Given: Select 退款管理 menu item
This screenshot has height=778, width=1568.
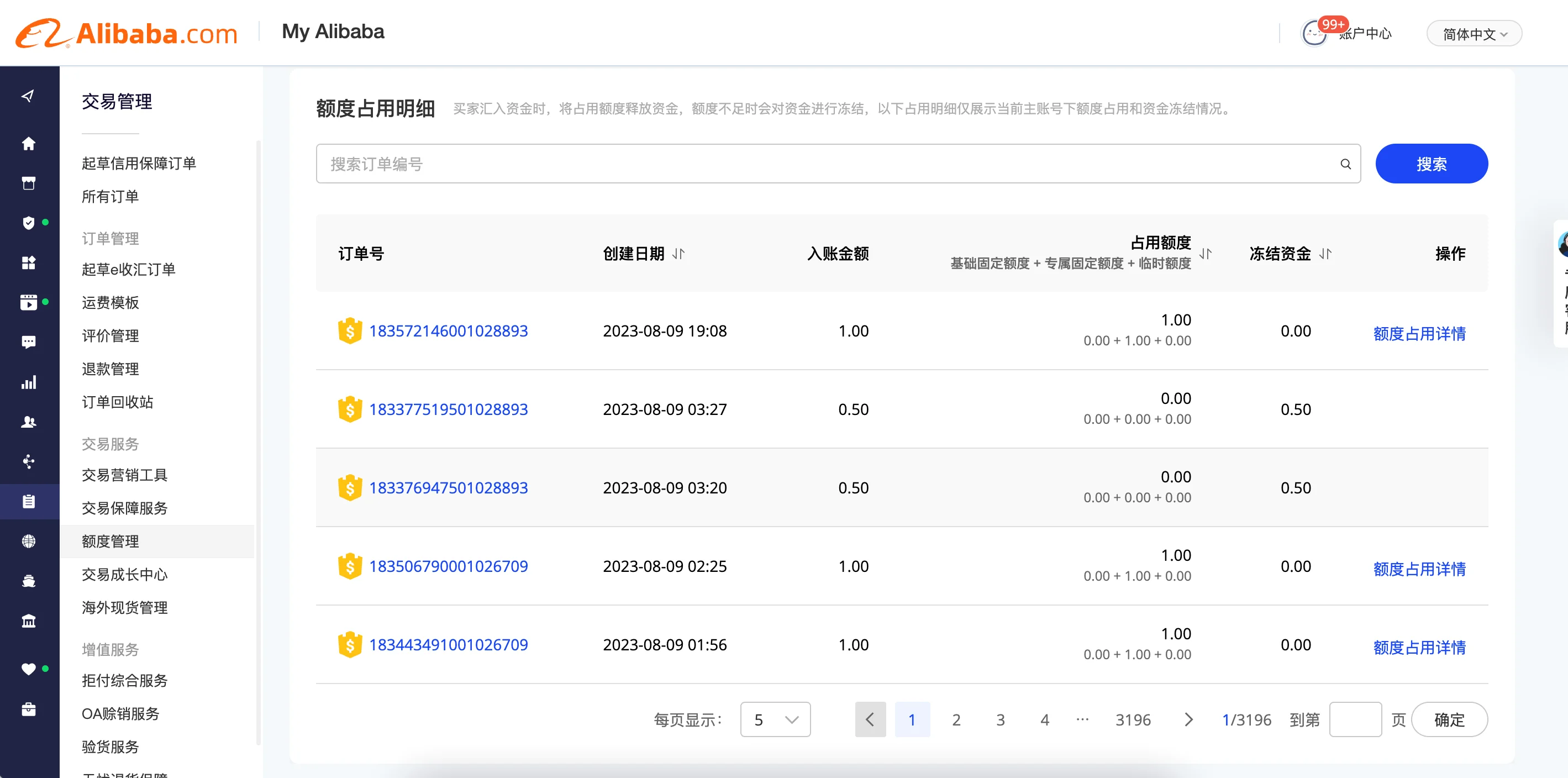Looking at the screenshot, I should point(110,369).
